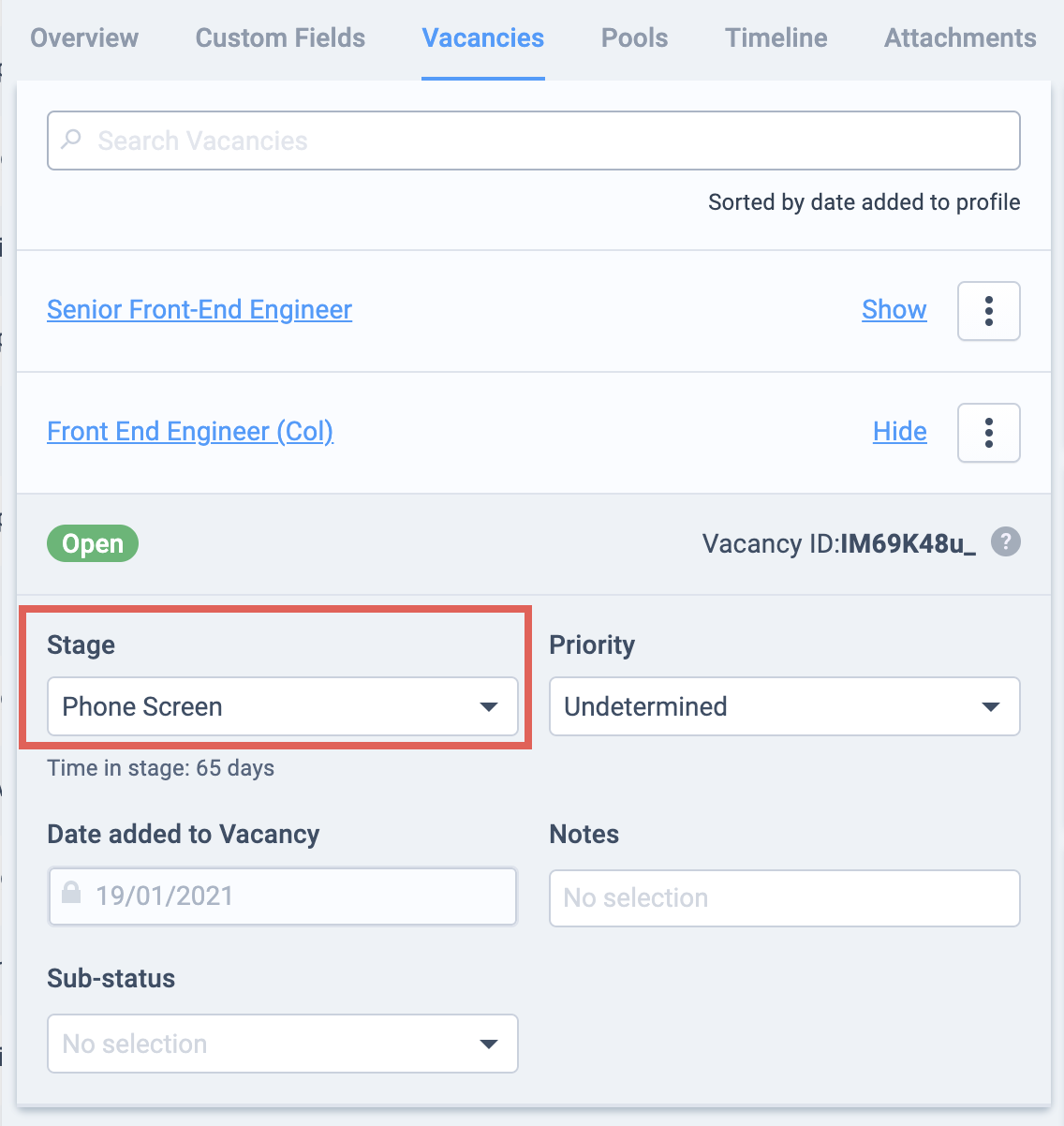Open the Senior Front-End Engineer three-dot menu
The height and width of the screenshot is (1126, 1064).
tap(989, 311)
